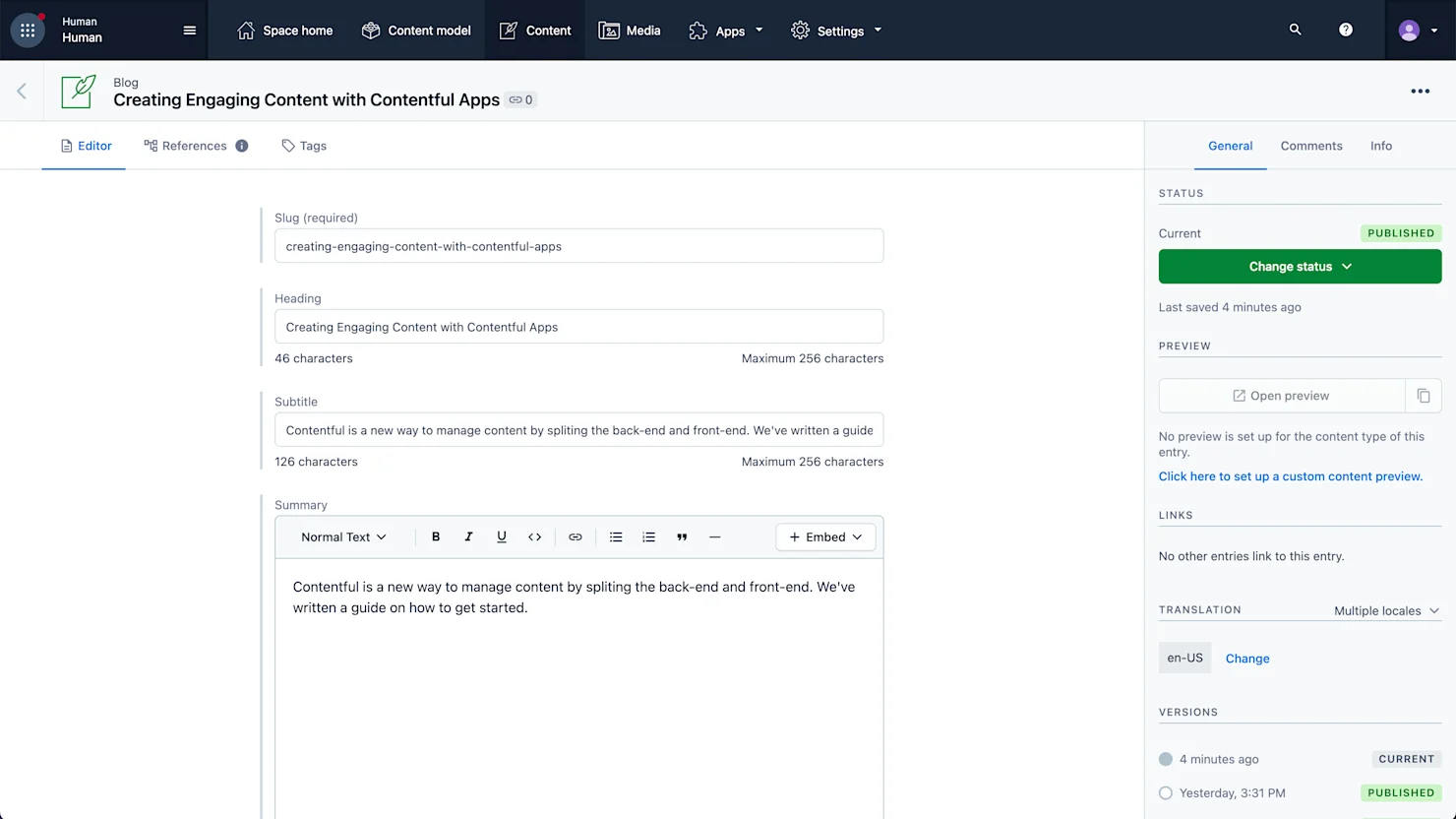The height and width of the screenshot is (819, 1456).
Task: Click into the Heading input field
Action: tap(578, 327)
